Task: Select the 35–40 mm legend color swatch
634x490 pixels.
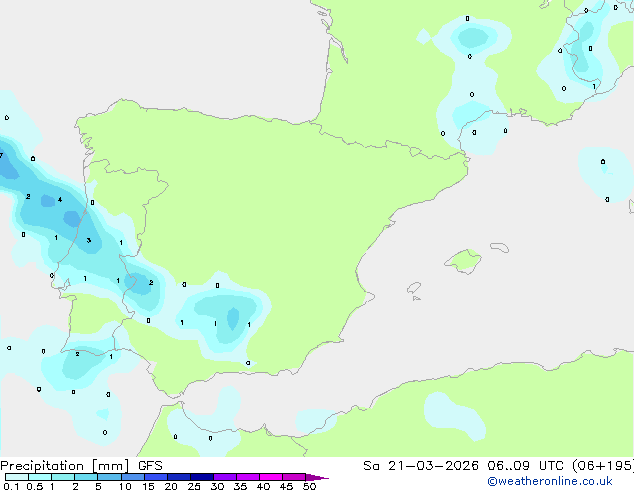Action: (x=247, y=477)
